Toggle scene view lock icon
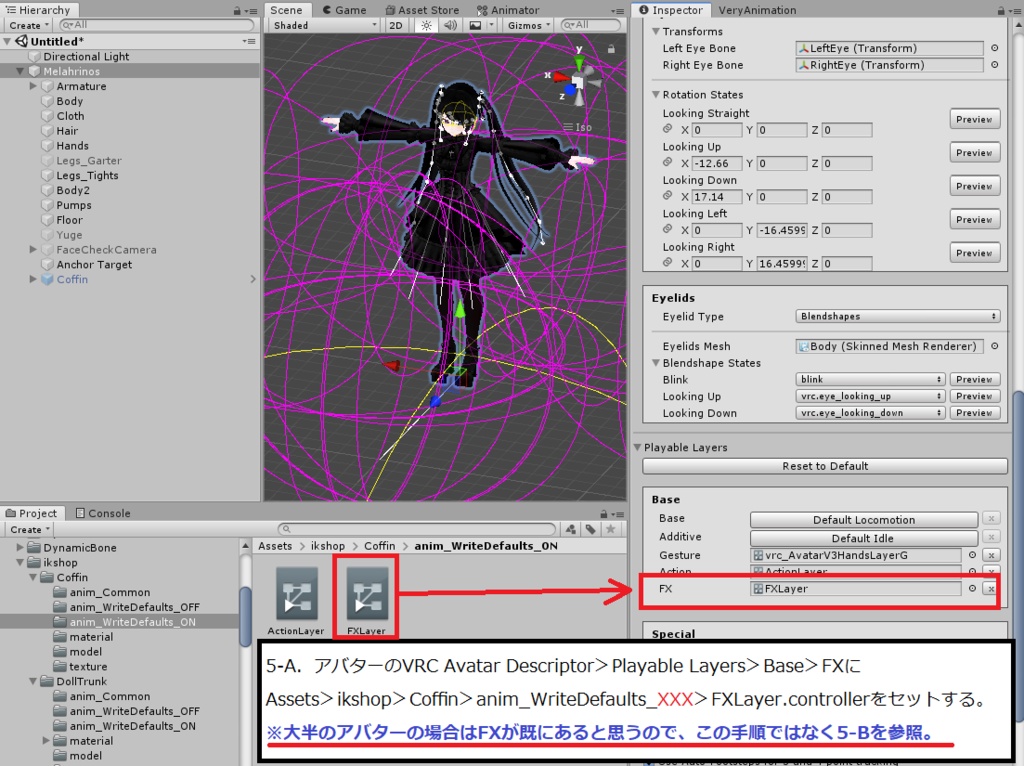The width and height of the screenshot is (1024, 766). tap(611, 49)
